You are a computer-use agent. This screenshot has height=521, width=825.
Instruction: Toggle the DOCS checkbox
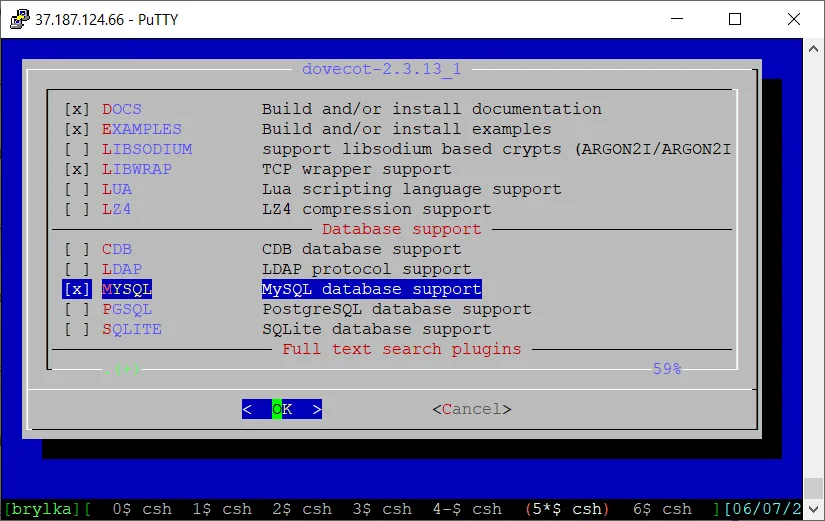point(77,109)
